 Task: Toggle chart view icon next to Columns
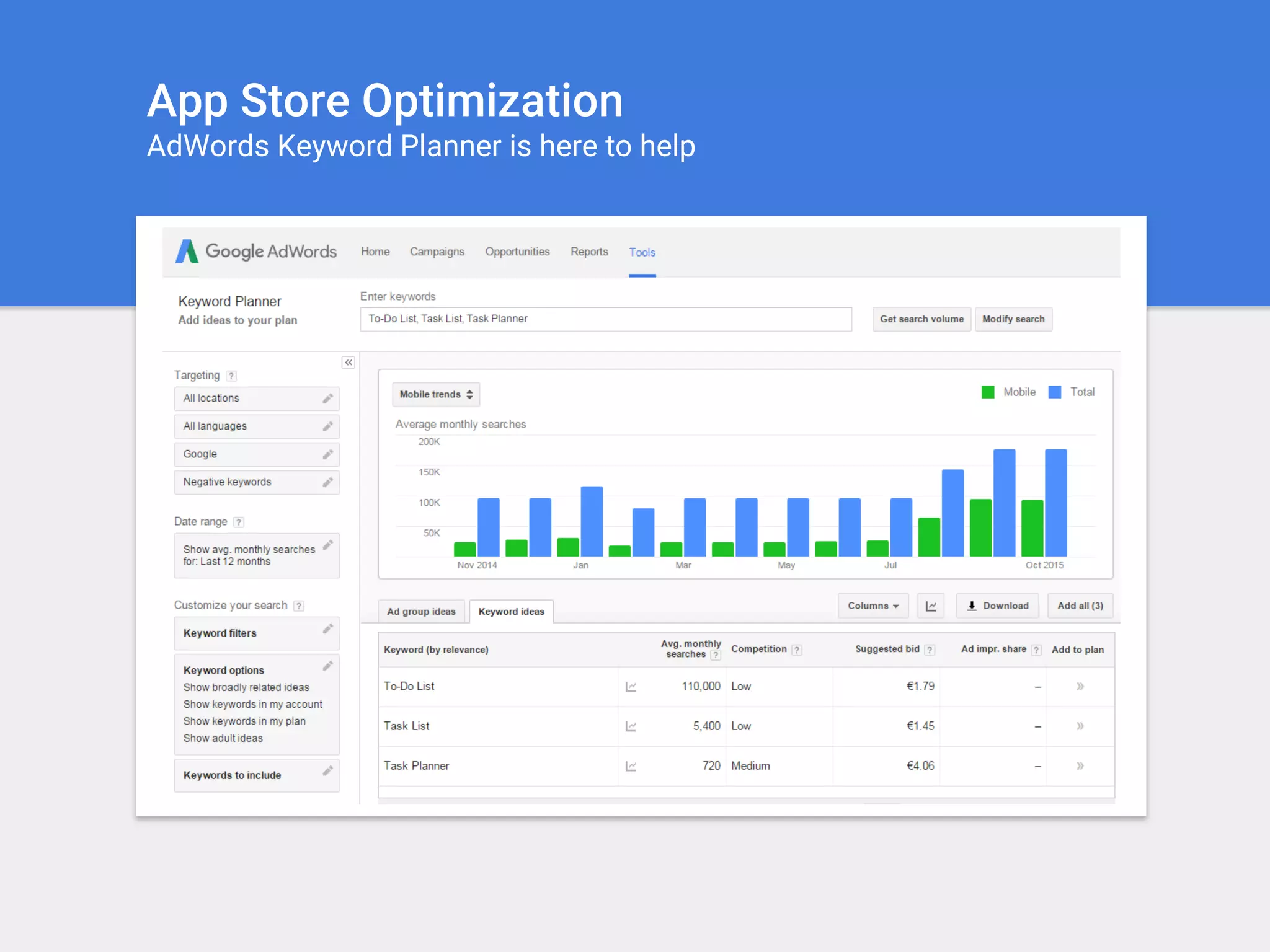[931, 606]
